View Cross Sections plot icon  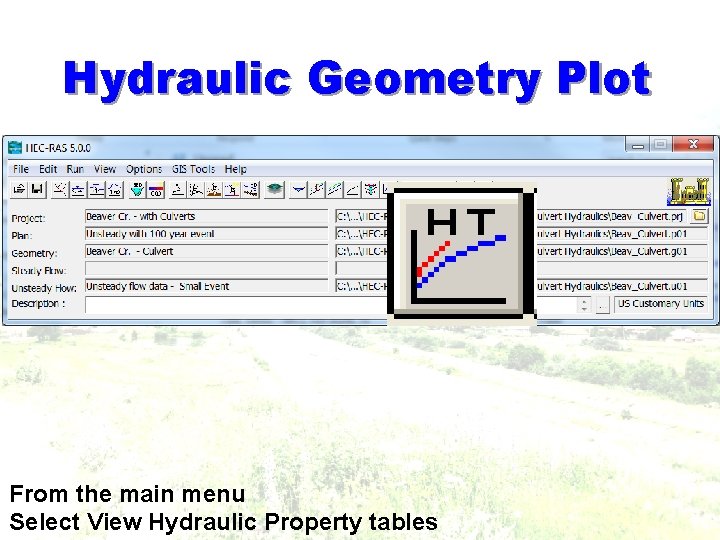pyautogui.click(x=298, y=189)
